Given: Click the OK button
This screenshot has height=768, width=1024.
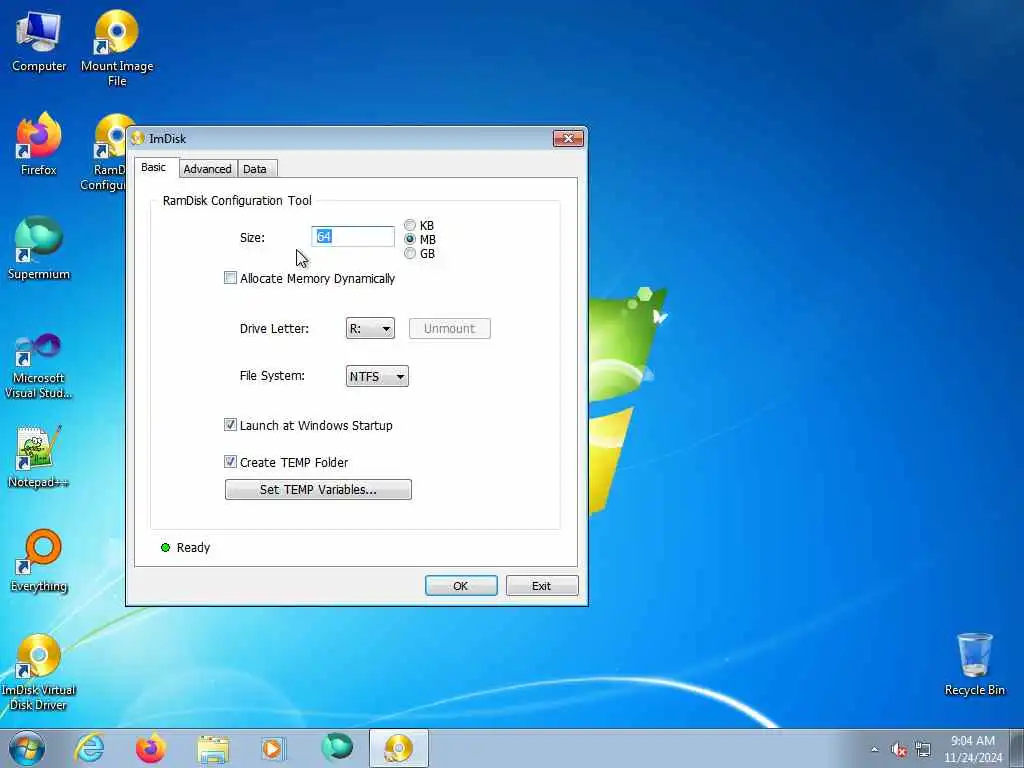Looking at the screenshot, I should pyautogui.click(x=461, y=586).
